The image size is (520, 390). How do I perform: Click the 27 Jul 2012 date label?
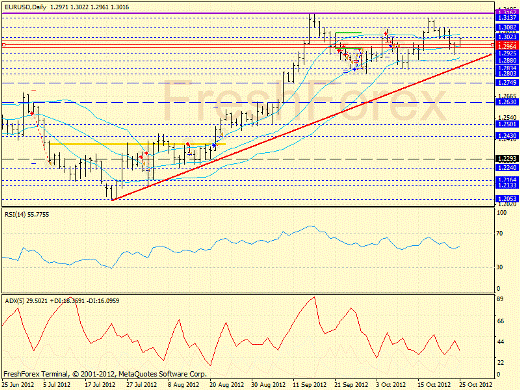click(142, 385)
